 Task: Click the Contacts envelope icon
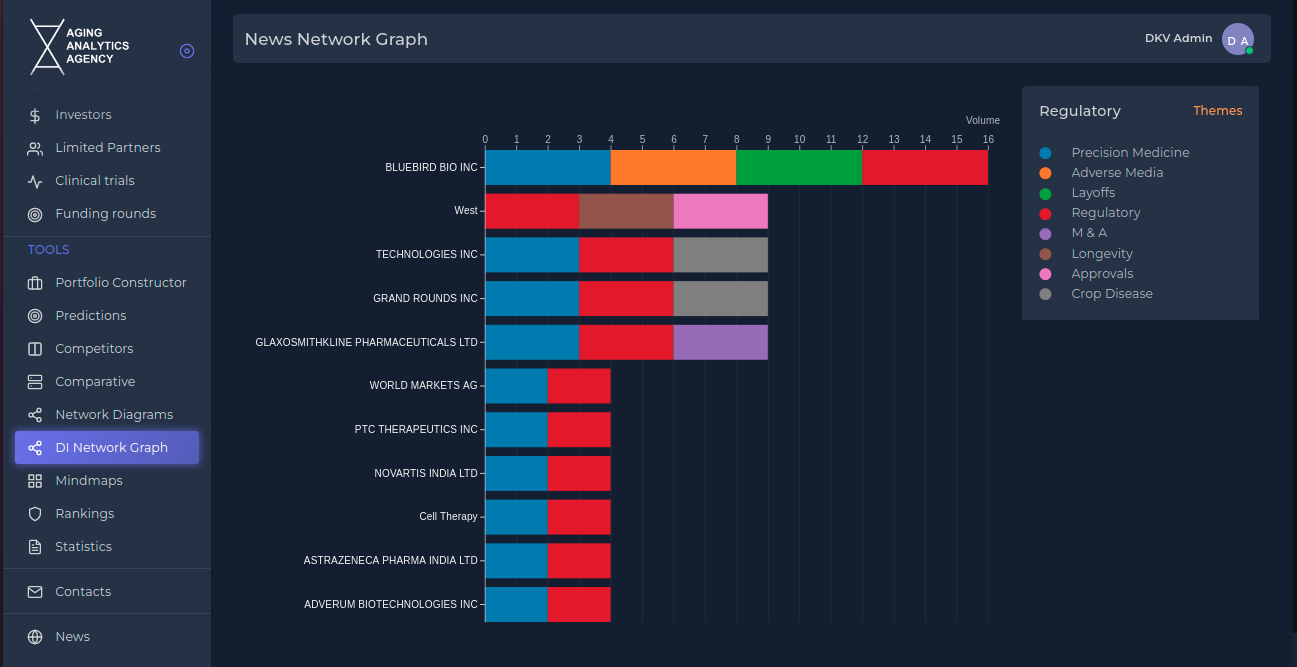(35, 592)
